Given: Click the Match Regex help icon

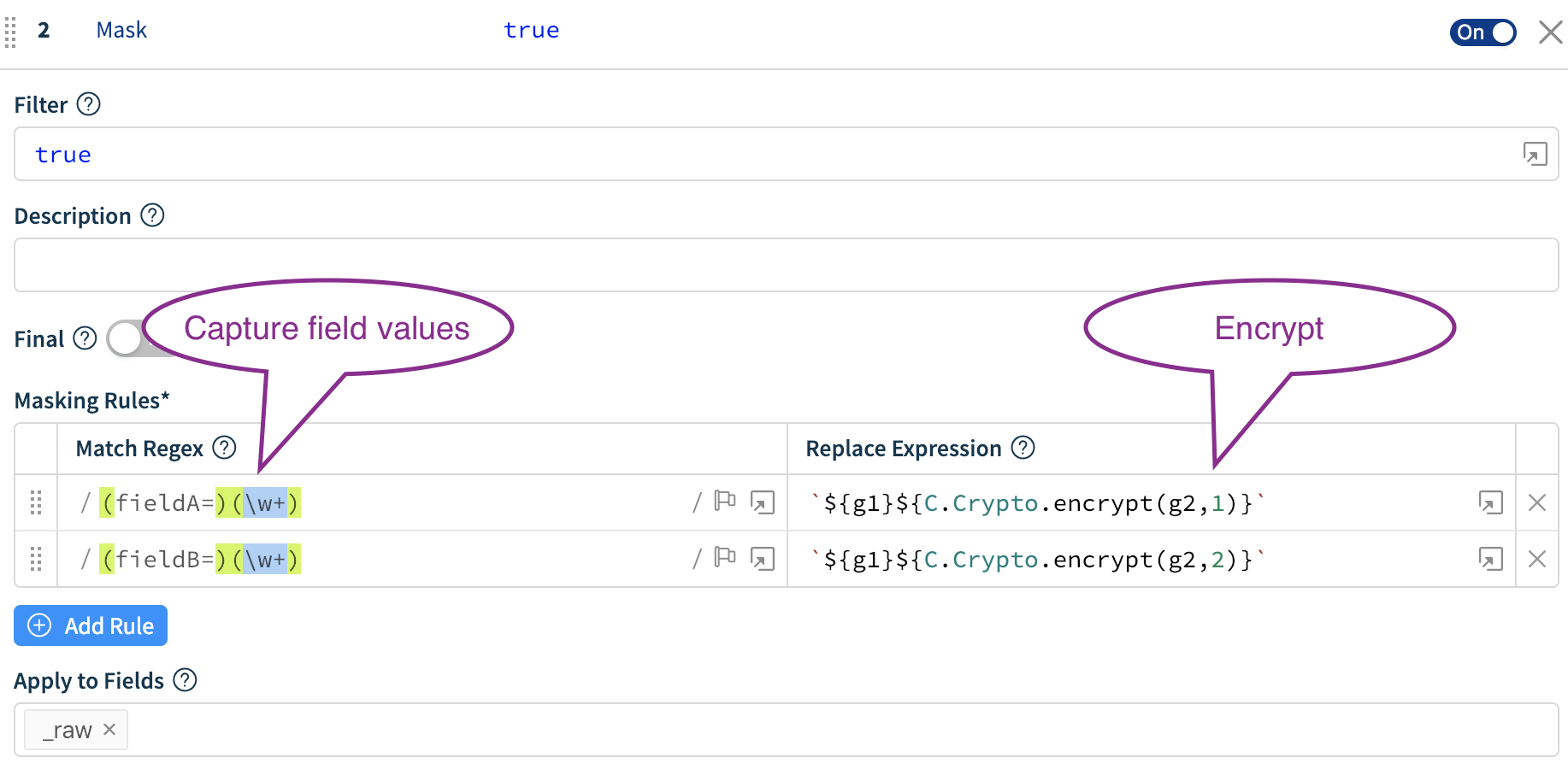Looking at the screenshot, I should click(223, 448).
